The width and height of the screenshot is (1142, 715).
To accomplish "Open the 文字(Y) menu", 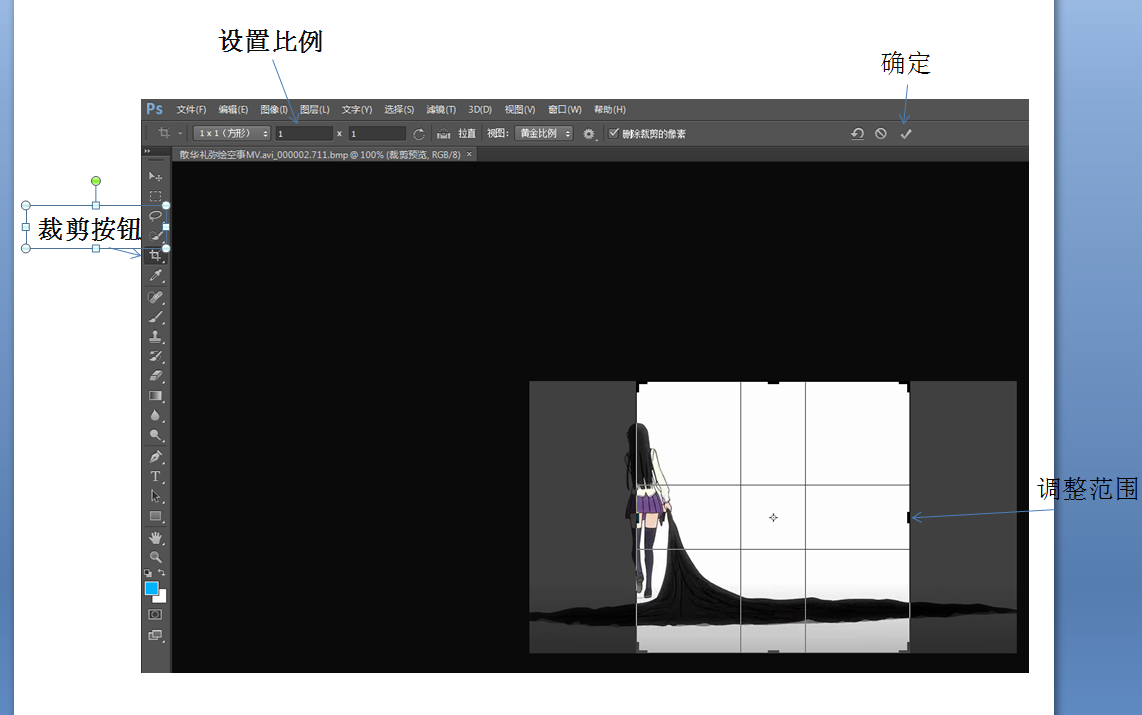I will tap(357, 109).
